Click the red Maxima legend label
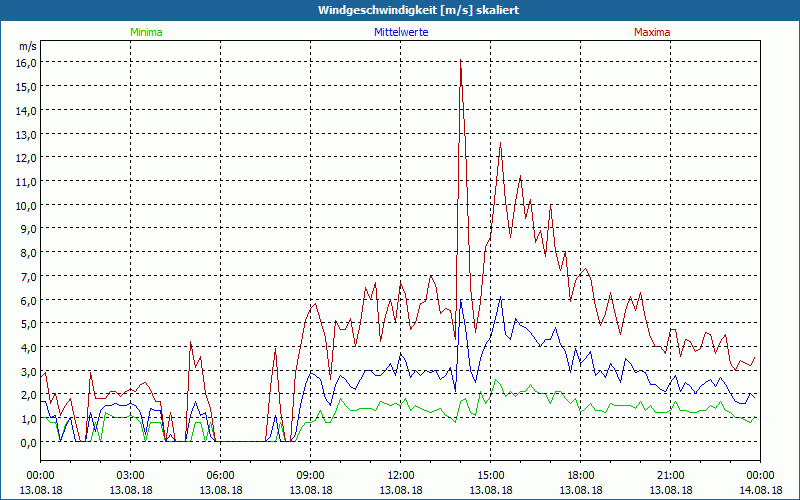Screen dimensions: 800x500 point(652,32)
